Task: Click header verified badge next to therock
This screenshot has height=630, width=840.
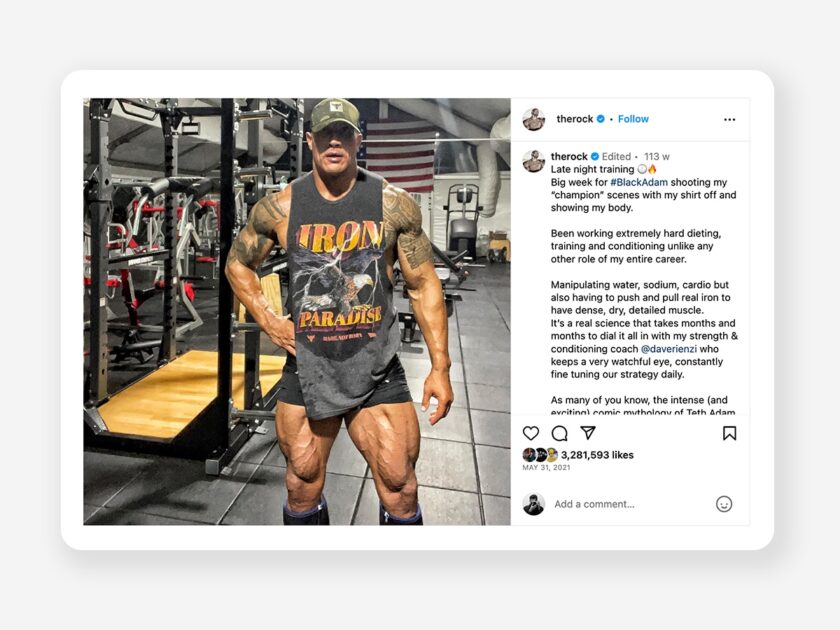Action: click(x=601, y=119)
